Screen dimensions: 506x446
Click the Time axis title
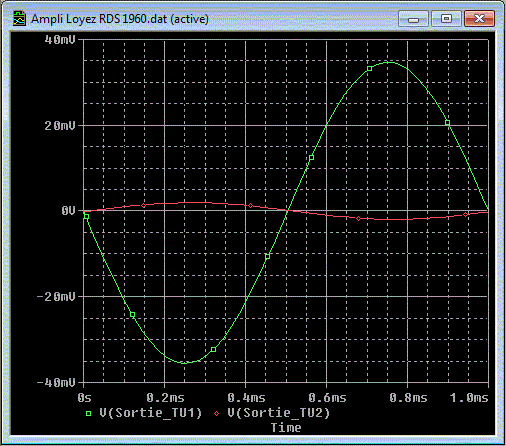coord(286,427)
